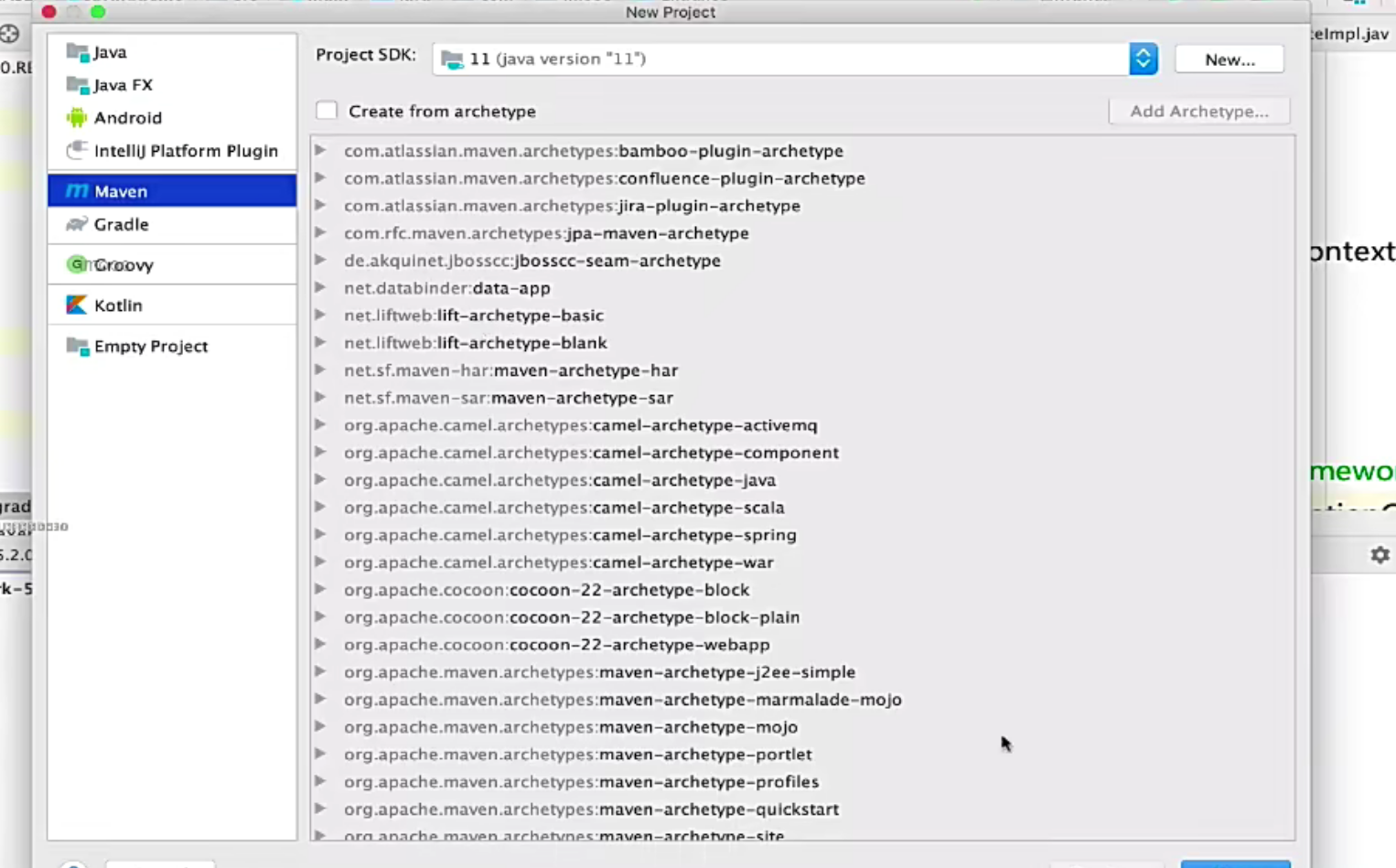
Task: Select the Kotlin logo icon
Action: (77, 305)
